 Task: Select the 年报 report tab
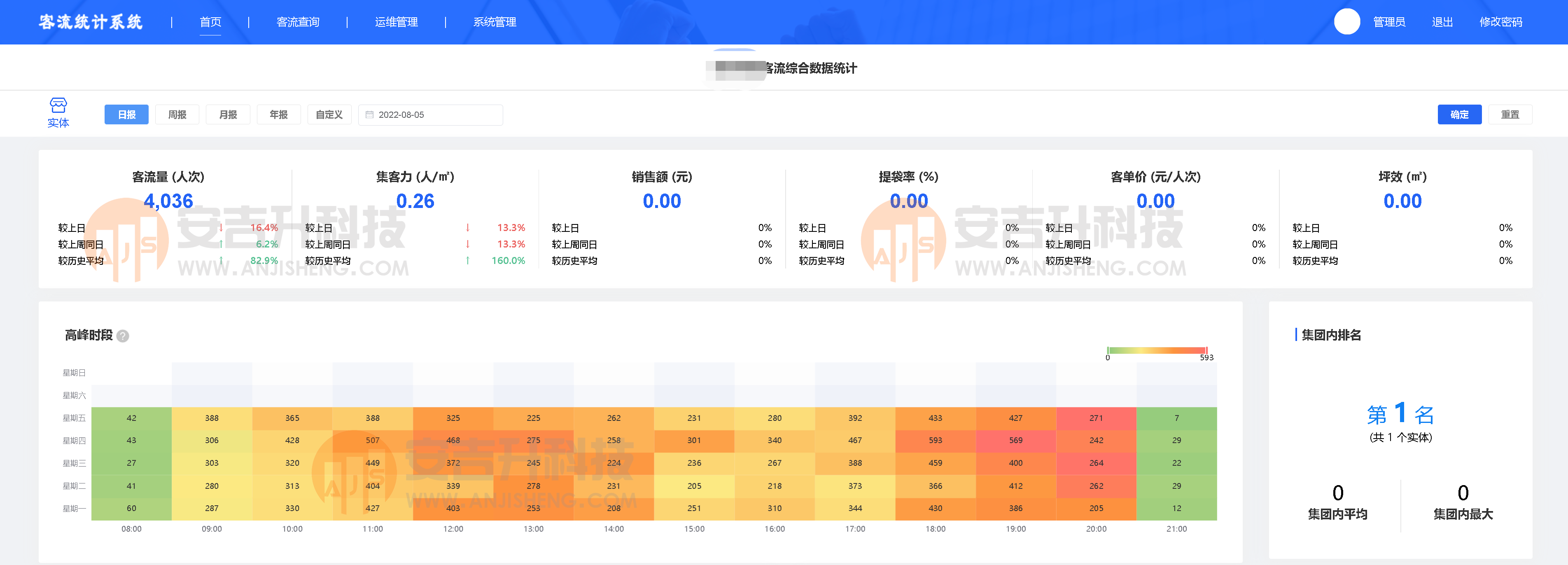point(278,114)
